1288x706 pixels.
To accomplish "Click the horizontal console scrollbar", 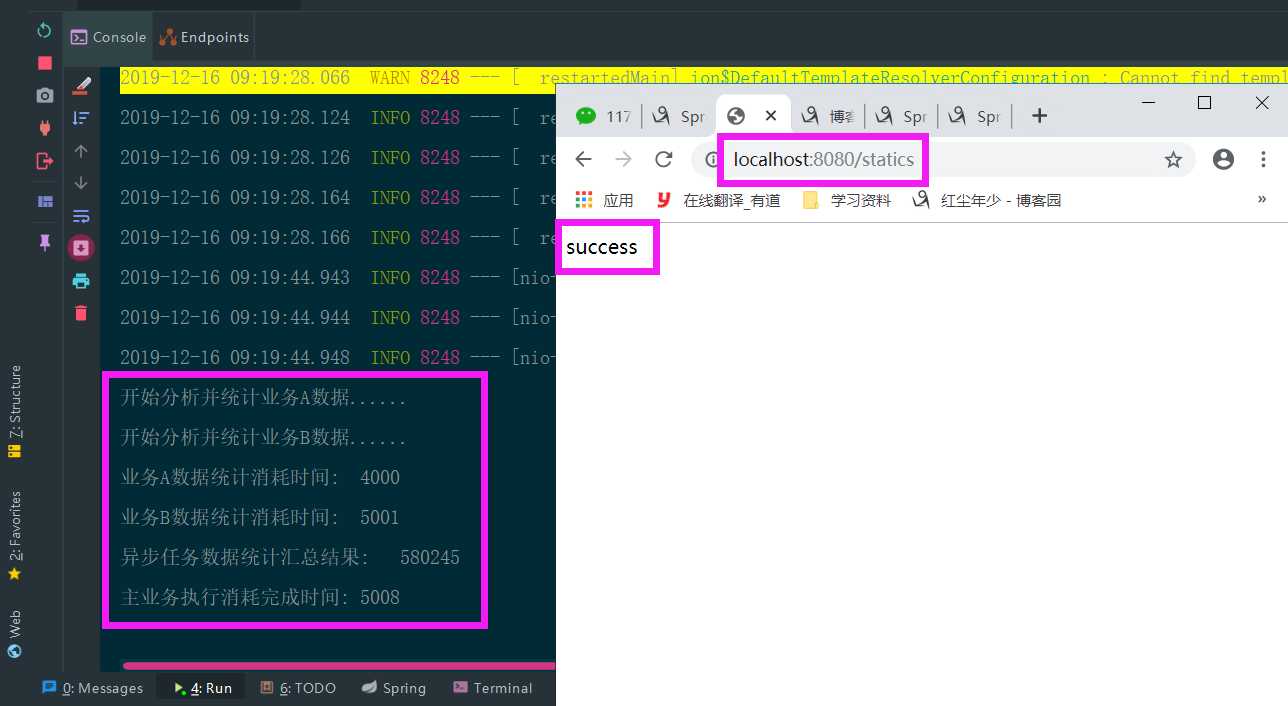I will pos(338,665).
